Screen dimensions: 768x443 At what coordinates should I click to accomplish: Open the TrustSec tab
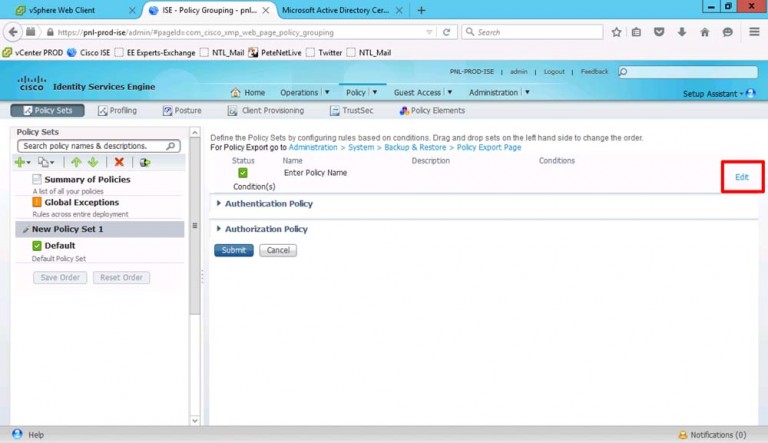pos(352,111)
